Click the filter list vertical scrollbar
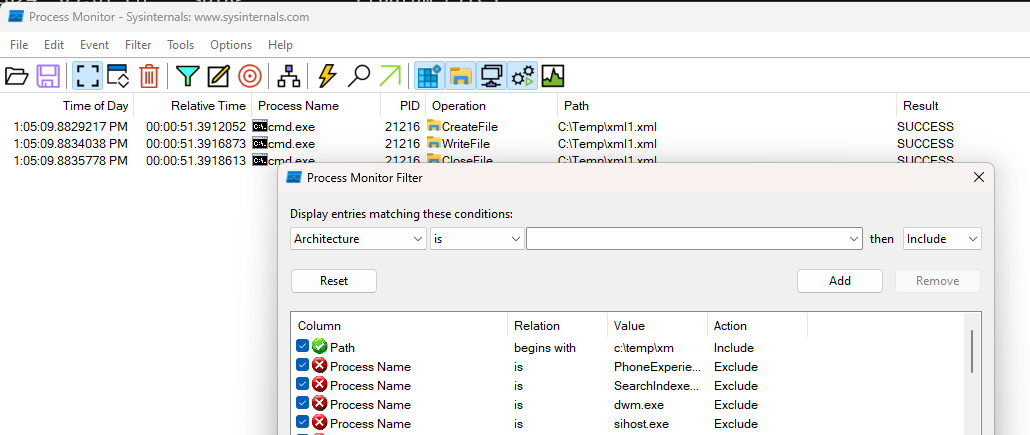The width and height of the screenshot is (1030, 435). tap(973, 351)
